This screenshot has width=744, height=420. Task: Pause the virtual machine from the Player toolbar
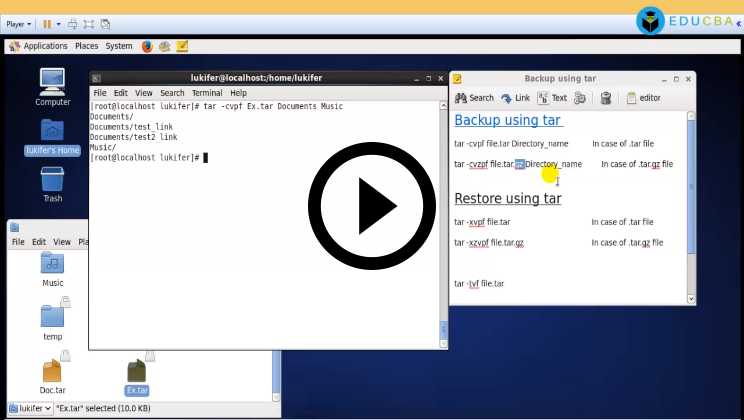[x=46, y=23]
